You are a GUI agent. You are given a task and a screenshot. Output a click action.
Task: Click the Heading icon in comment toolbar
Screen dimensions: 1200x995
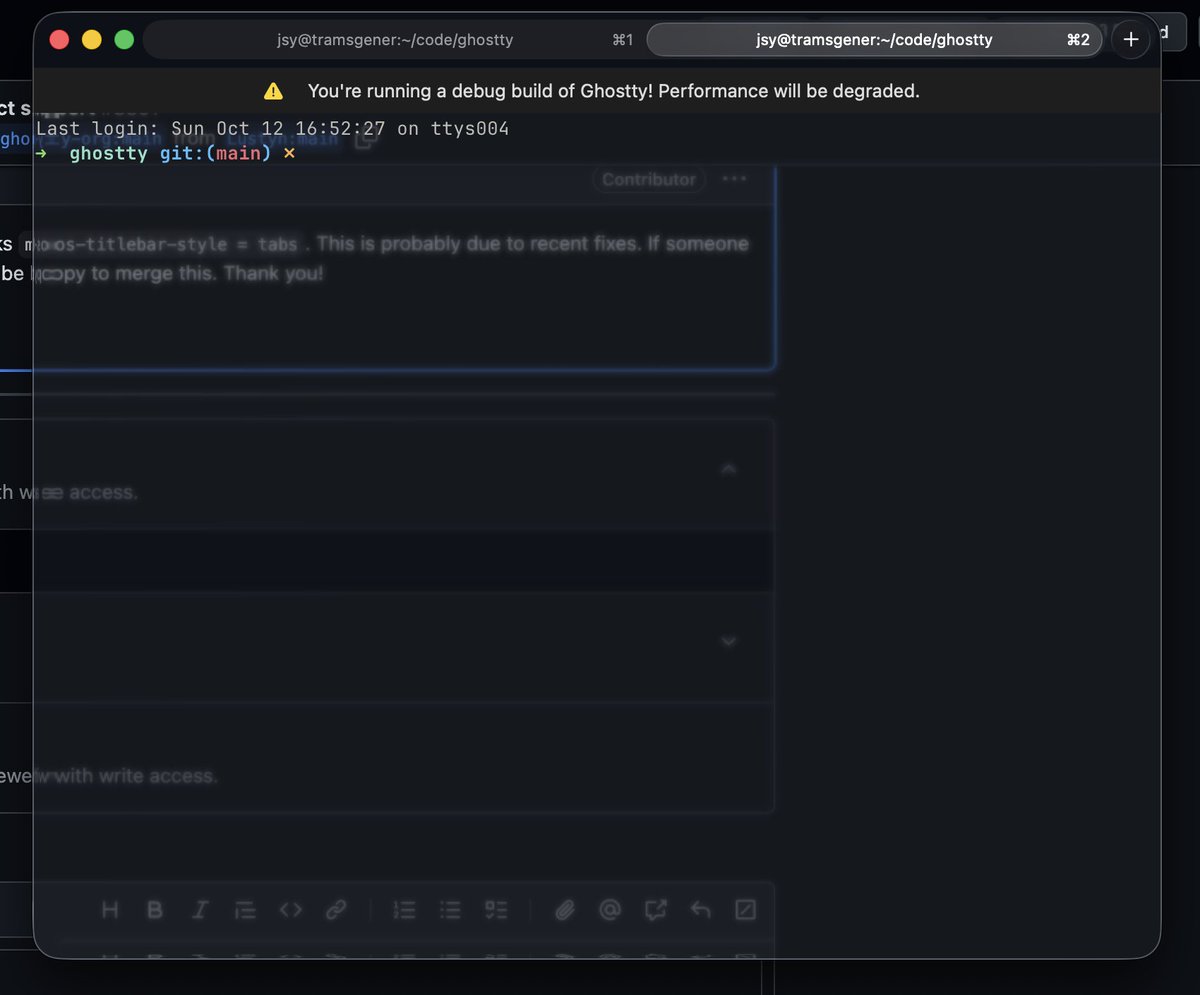click(110, 909)
